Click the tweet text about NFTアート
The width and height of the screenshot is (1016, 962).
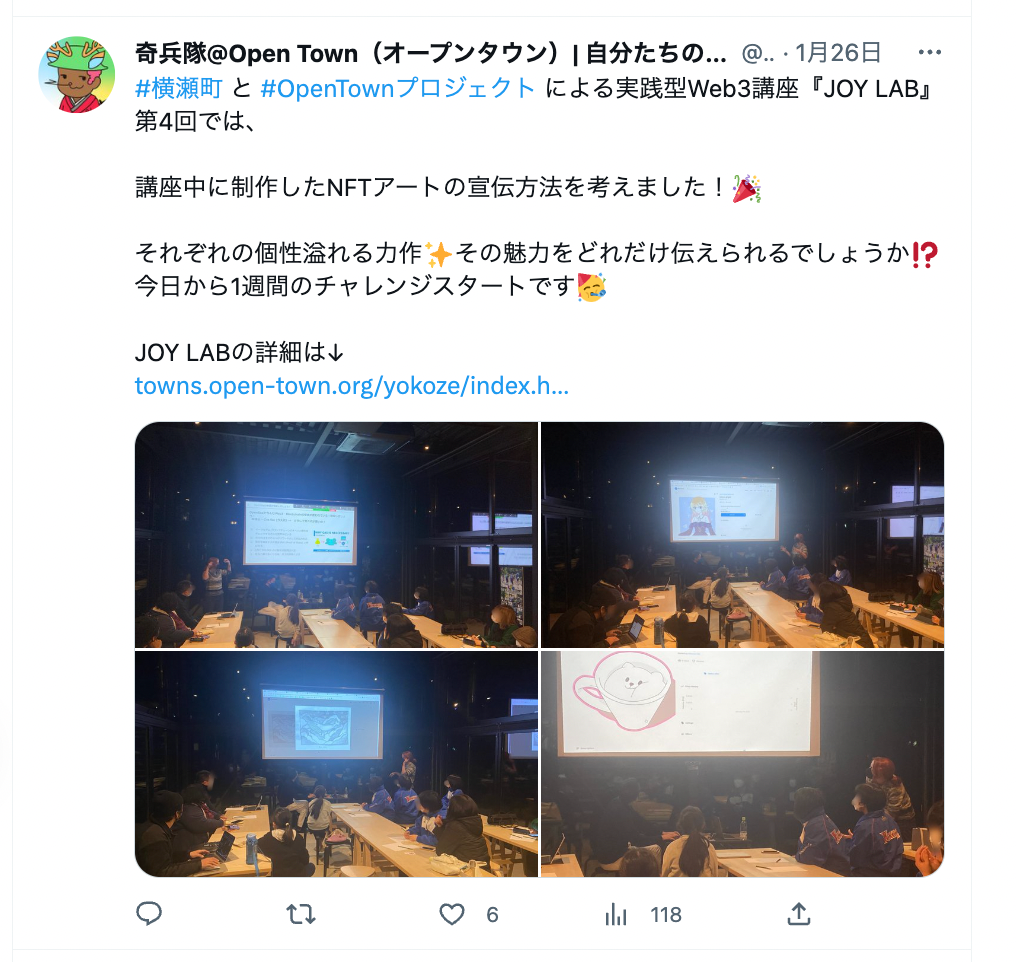[x=448, y=187]
